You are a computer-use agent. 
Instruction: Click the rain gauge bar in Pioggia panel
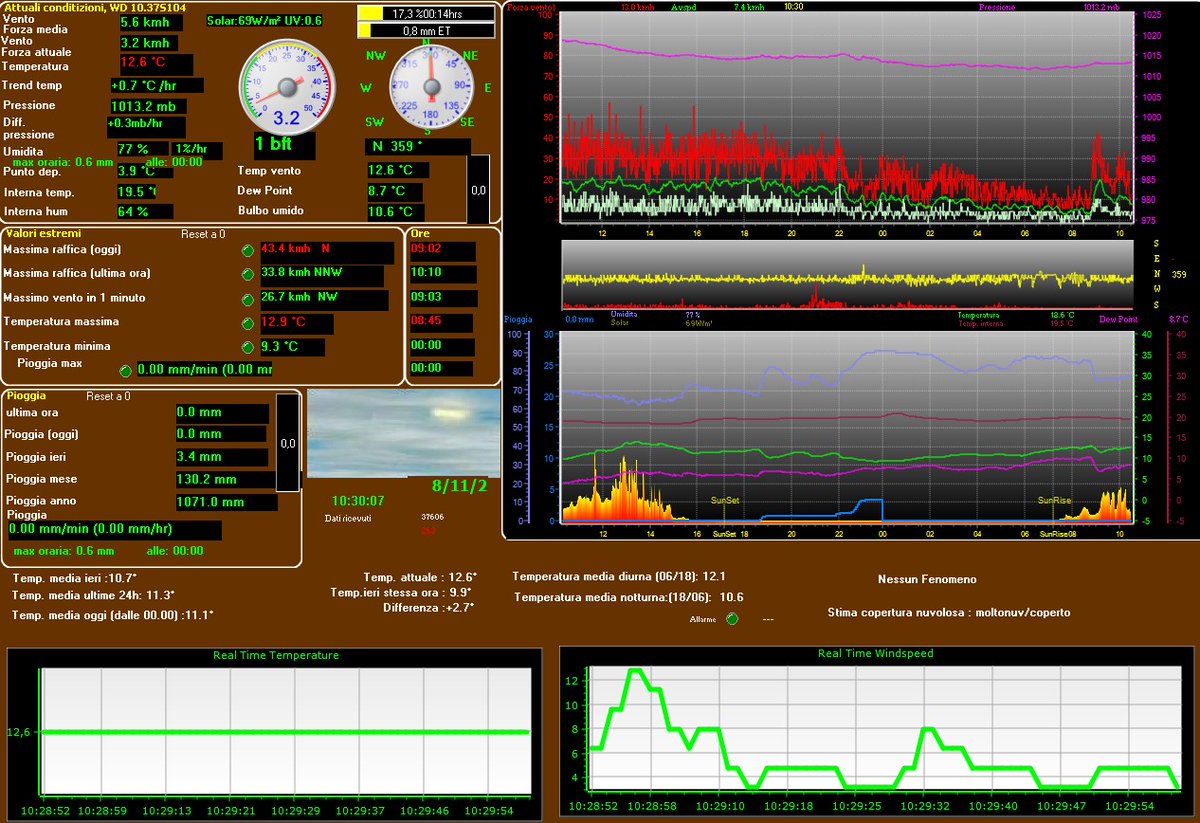coord(287,442)
